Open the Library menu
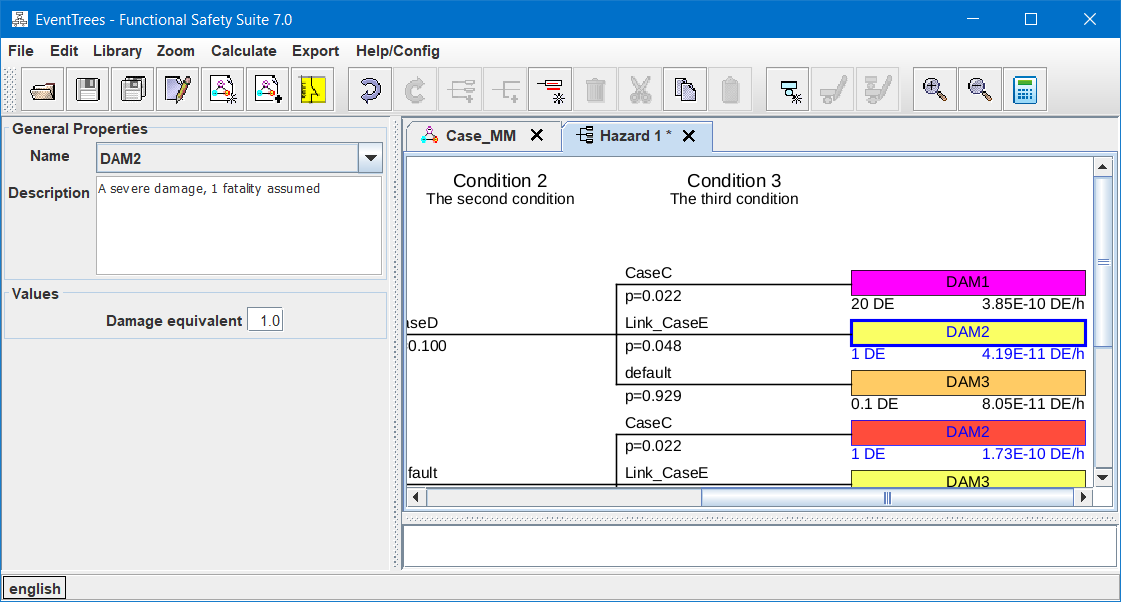Screen dimensions: 1121x602 [117, 51]
